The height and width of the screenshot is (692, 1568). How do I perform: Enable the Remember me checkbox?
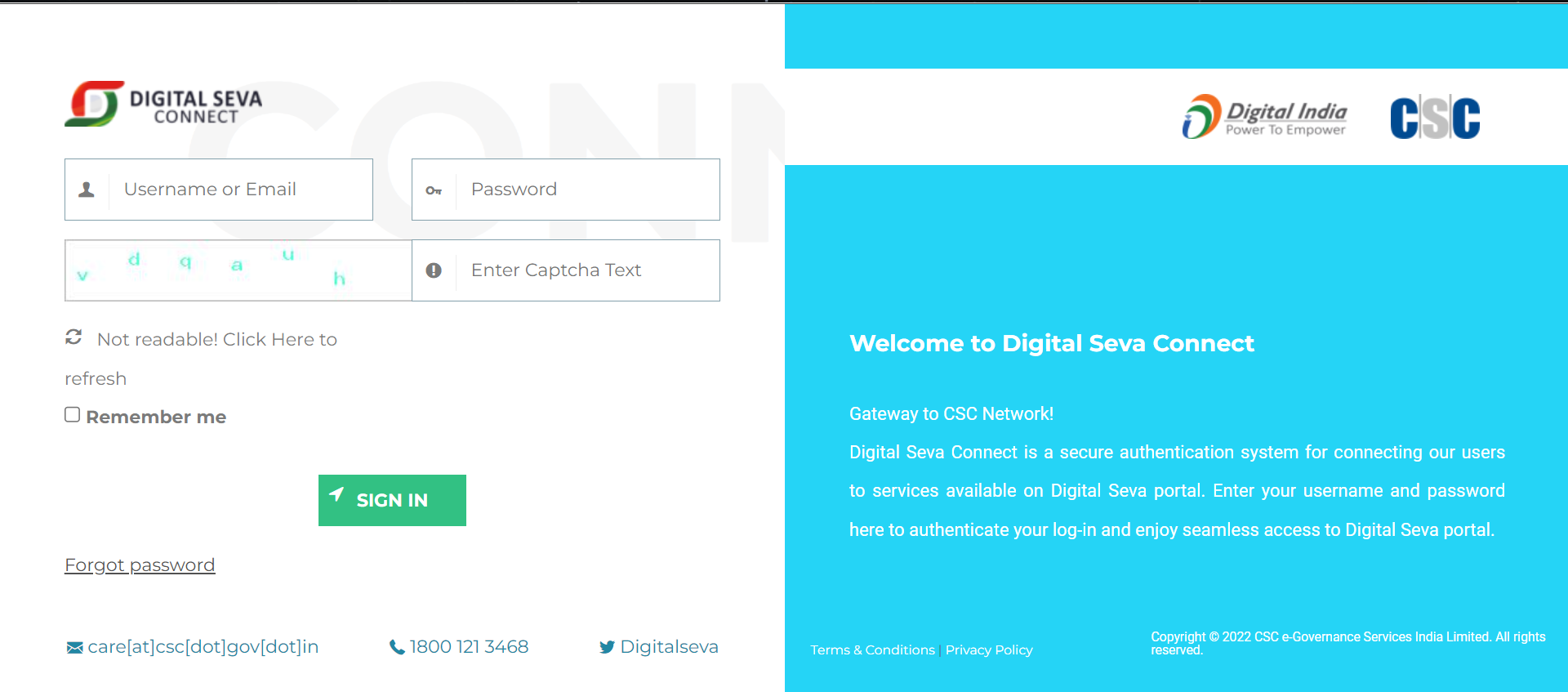tap(73, 415)
